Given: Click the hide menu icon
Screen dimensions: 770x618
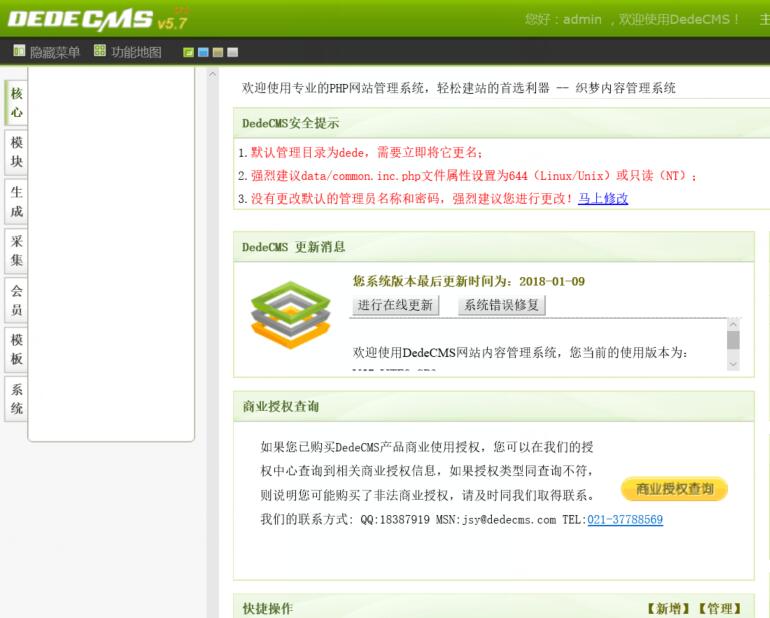Looking at the screenshot, I should click(19, 51).
